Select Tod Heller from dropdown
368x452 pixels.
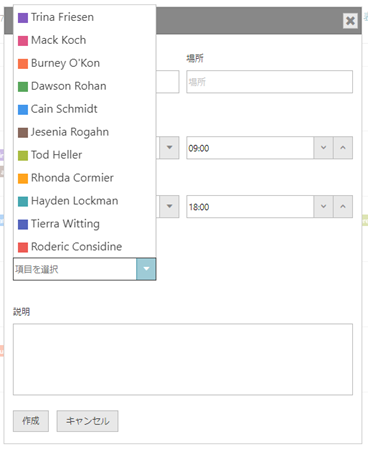pyautogui.click(x=85, y=155)
